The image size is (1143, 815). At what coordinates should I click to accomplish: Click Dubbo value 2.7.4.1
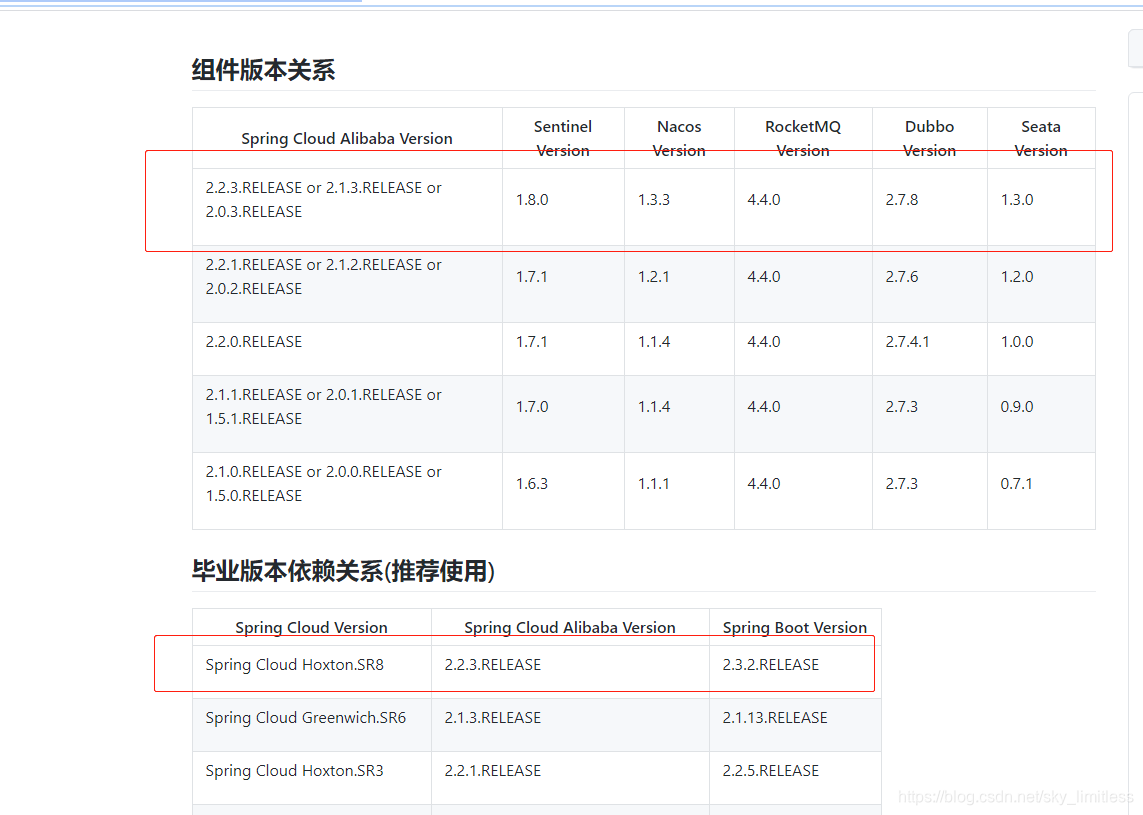pyautogui.click(x=908, y=342)
